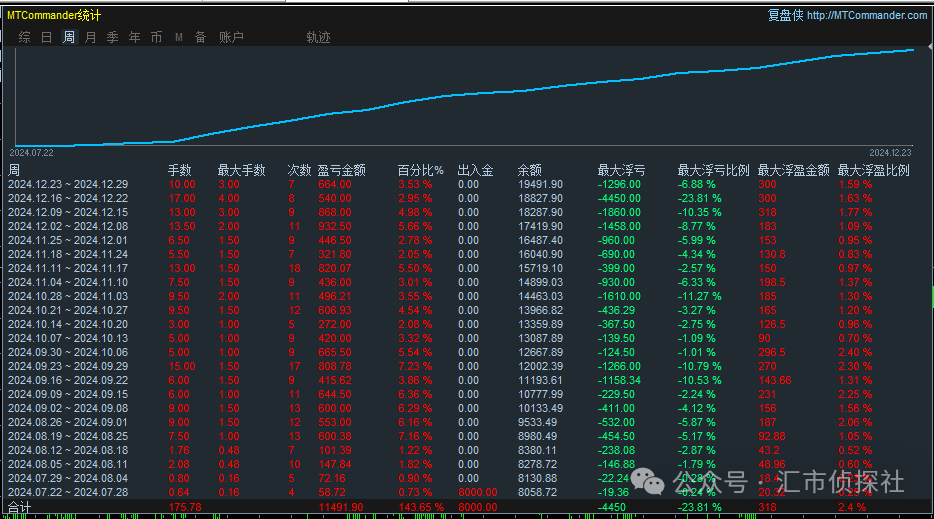The width and height of the screenshot is (934, 519).
Task: Select week row 2024.10.14 ~ 2024.10.20
Action: click(x=467, y=325)
